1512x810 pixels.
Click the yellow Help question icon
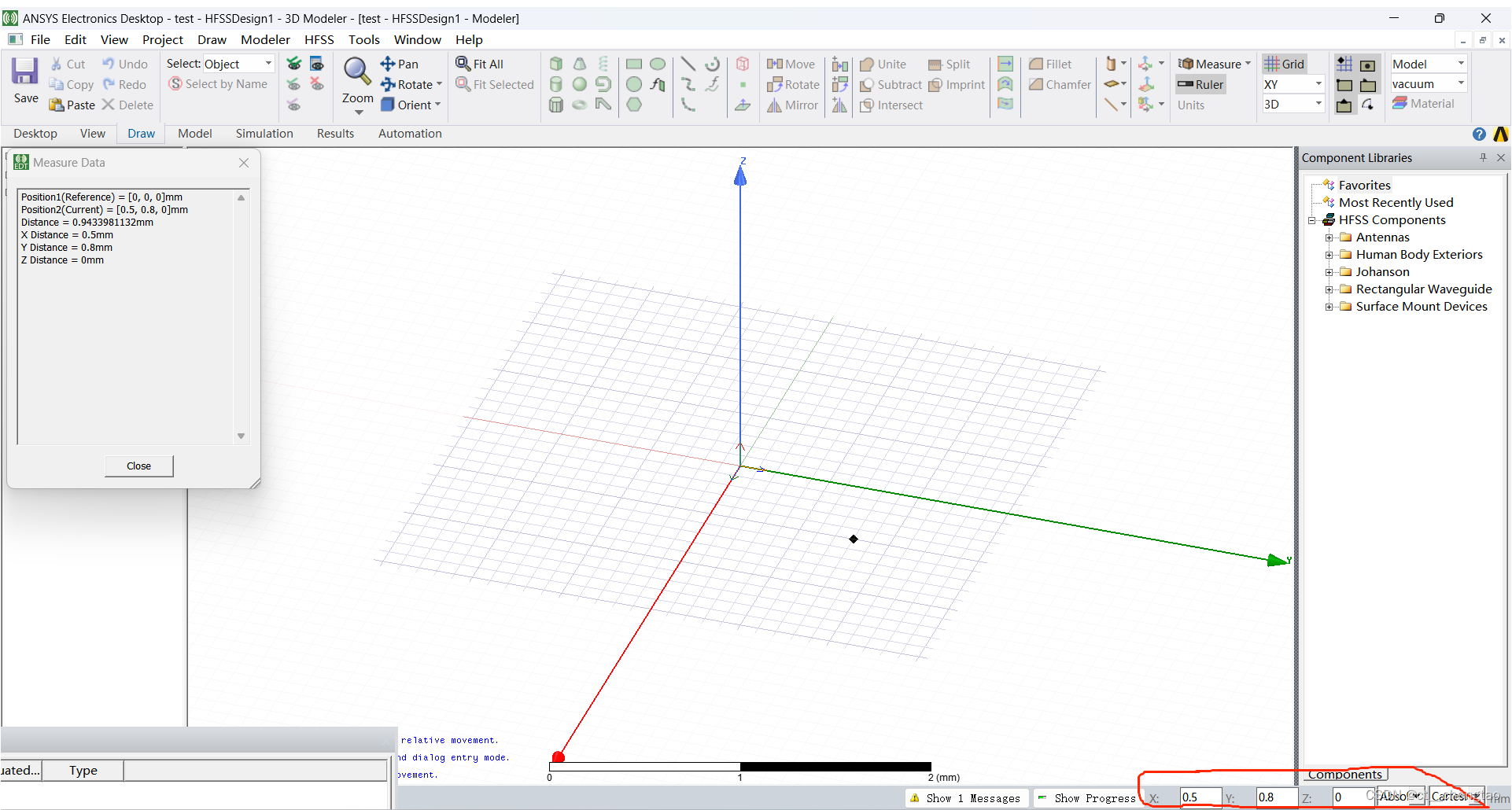click(x=1479, y=134)
